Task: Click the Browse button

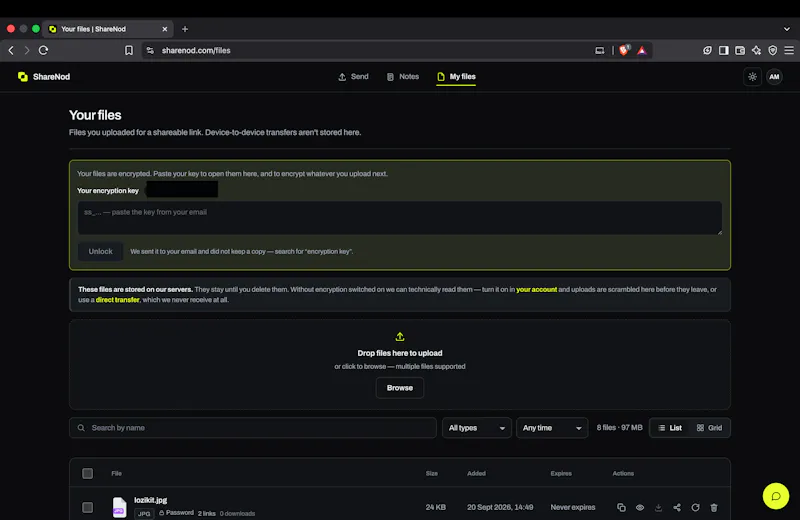Action: coord(399,388)
